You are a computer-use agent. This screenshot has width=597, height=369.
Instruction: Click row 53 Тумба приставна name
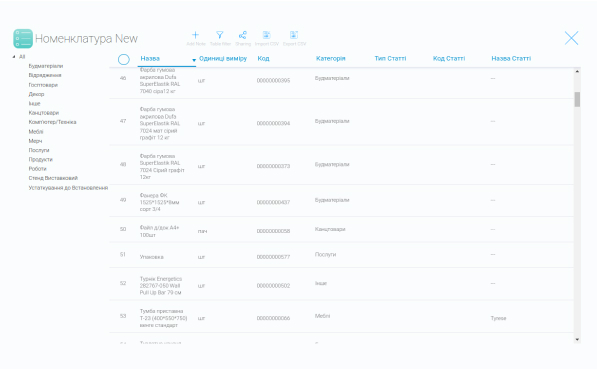(163, 318)
